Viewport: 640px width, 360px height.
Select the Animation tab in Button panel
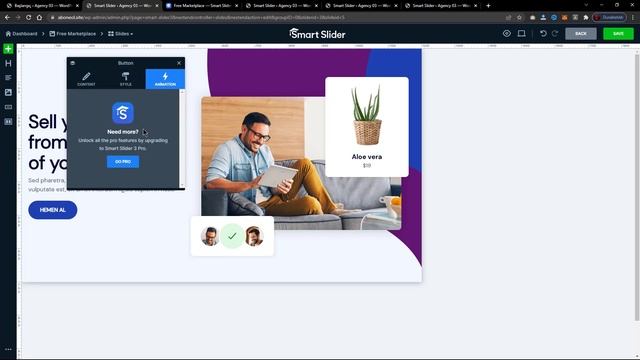pyautogui.click(x=165, y=79)
